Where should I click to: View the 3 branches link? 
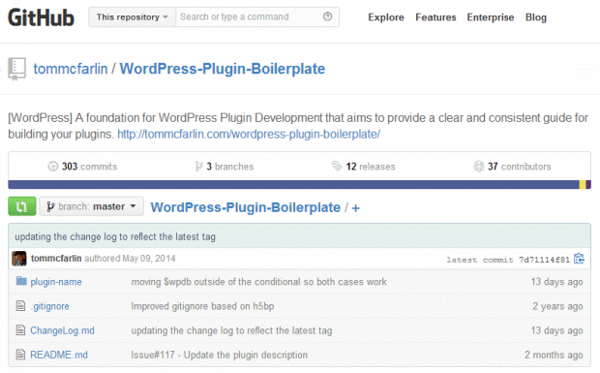tap(224, 166)
